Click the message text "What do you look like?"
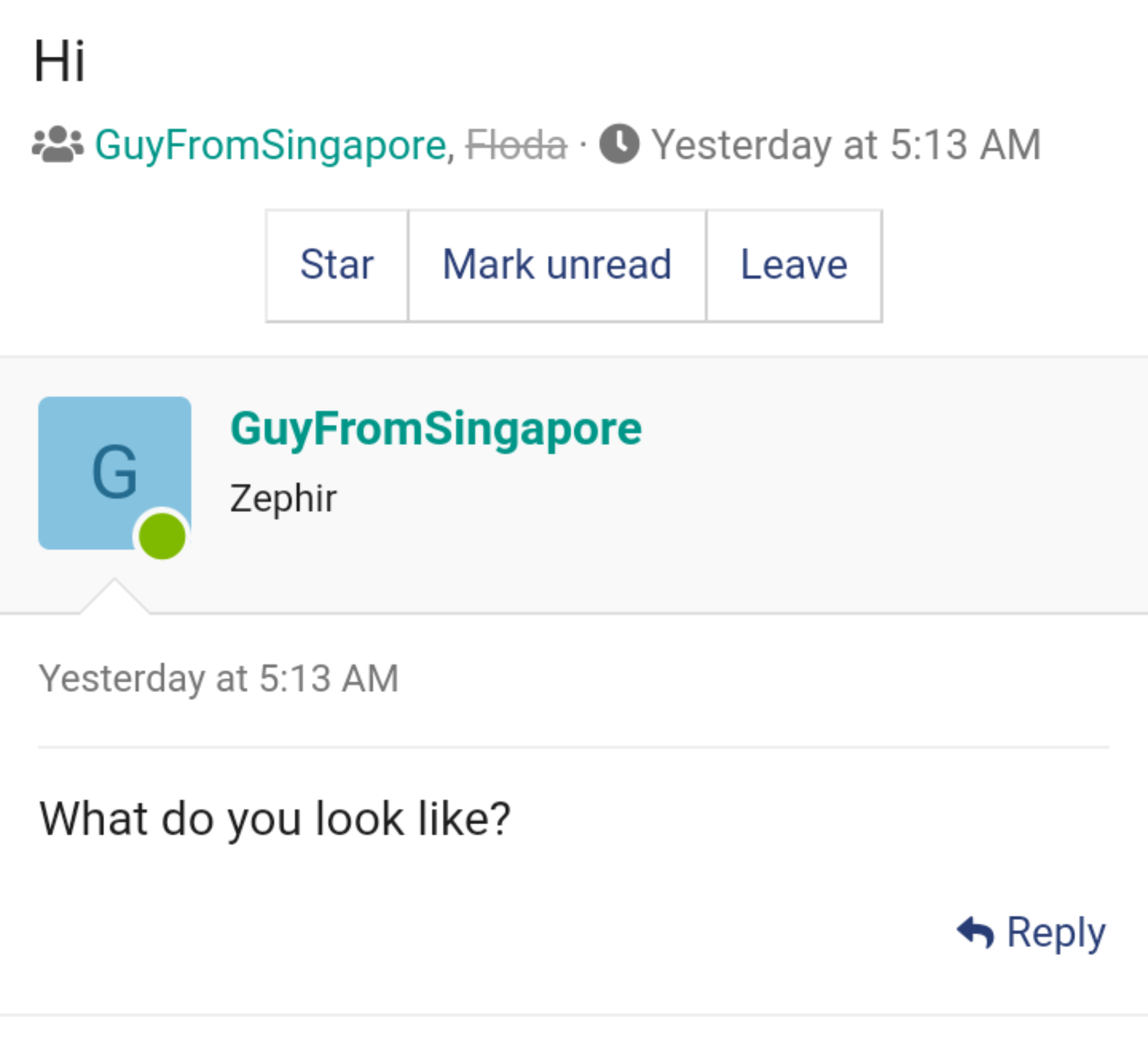The width and height of the screenshot is (1148, 1063). pyautogui.click(x=275, y=819)
